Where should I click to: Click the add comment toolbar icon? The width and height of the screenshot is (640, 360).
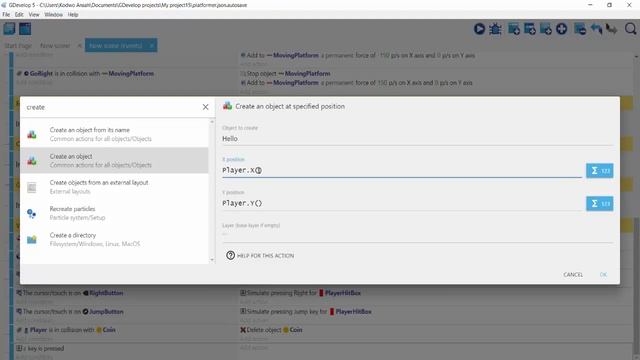(546, 29)
